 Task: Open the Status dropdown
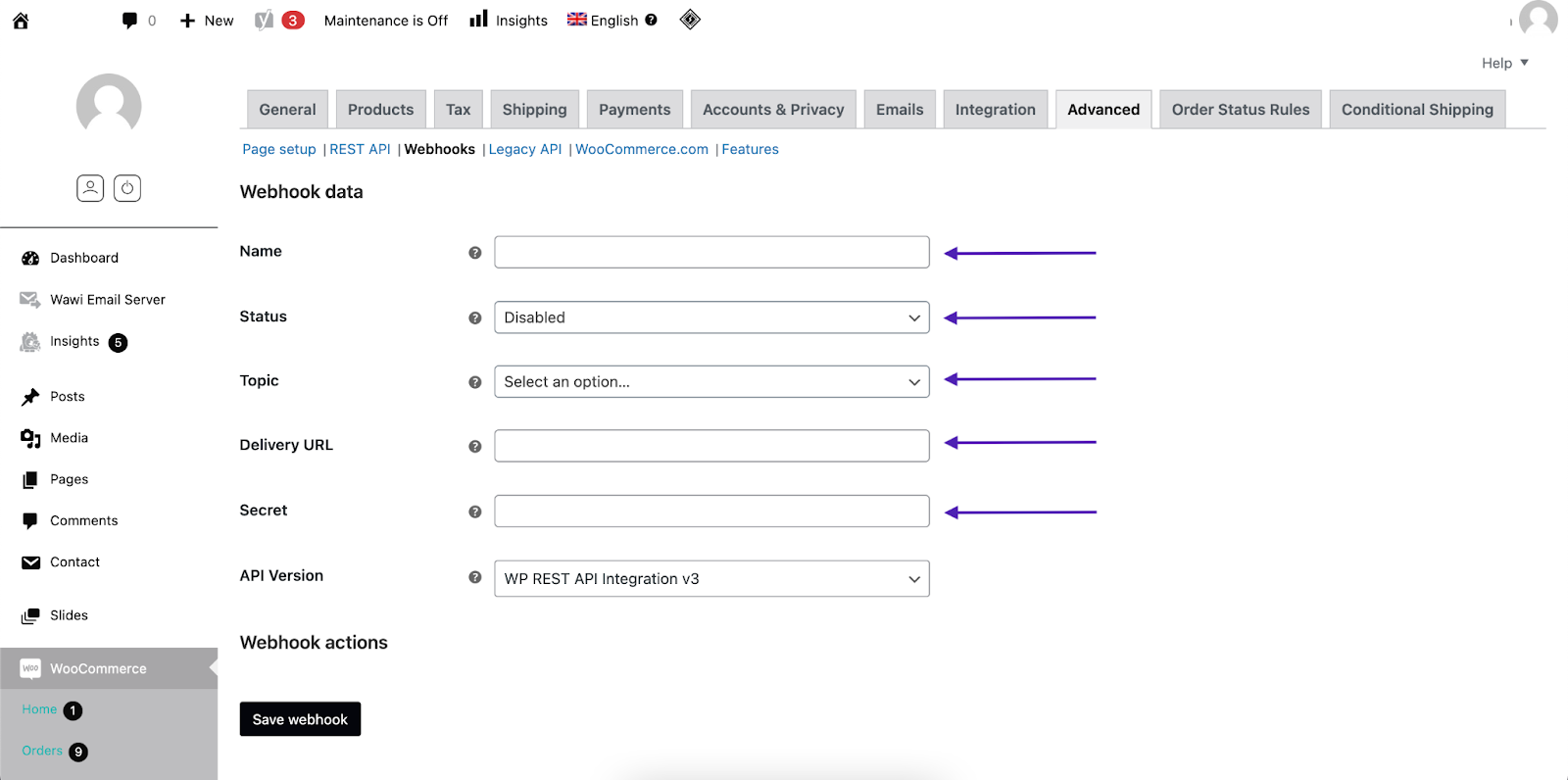click(x=711, y=317)
